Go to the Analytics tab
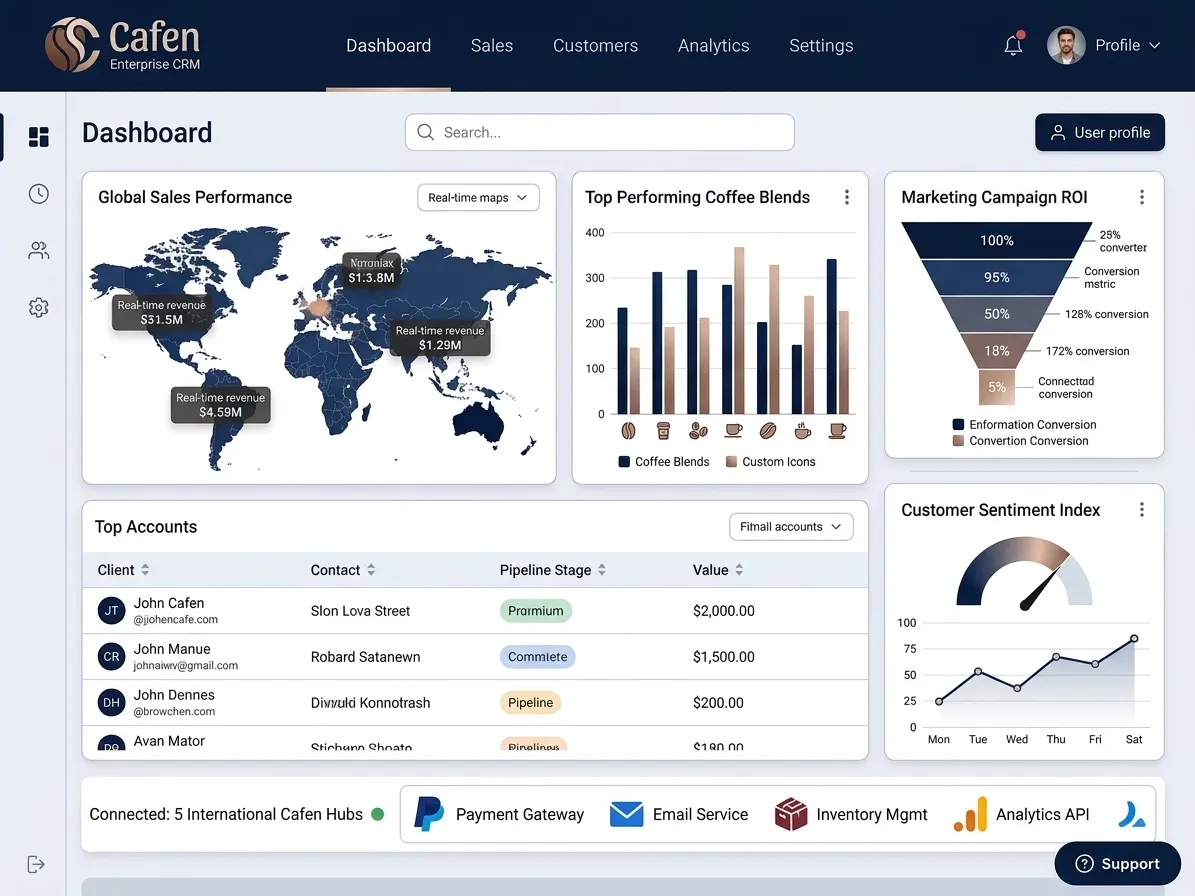 coord(713,46)
